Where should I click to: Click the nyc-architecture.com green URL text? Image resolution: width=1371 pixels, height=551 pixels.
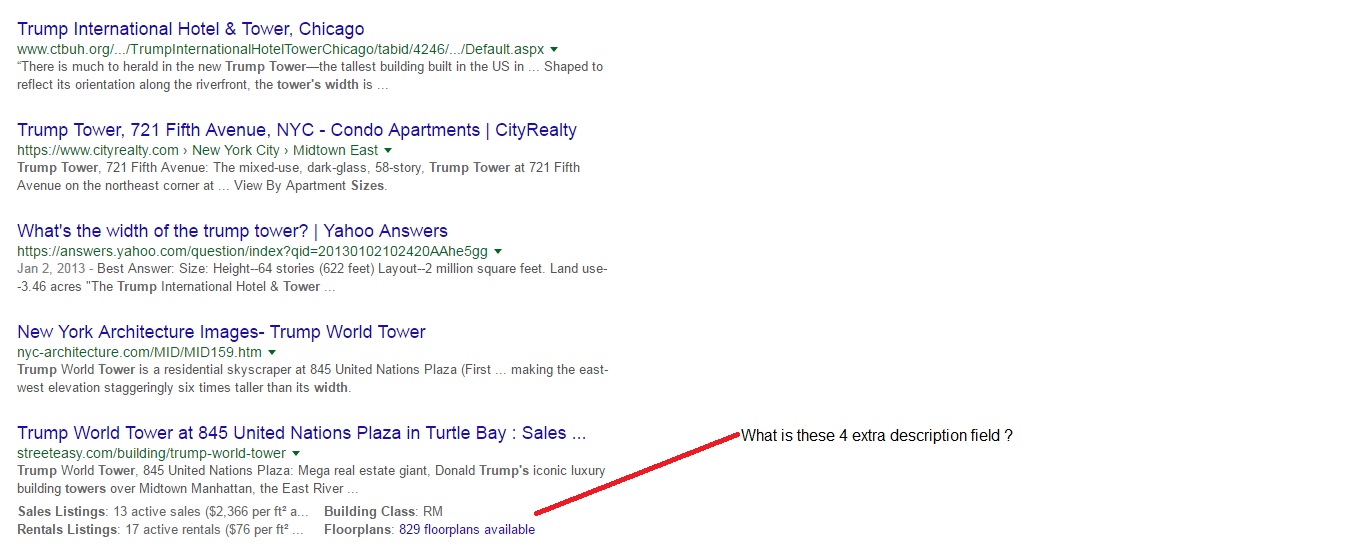(139, 352)
